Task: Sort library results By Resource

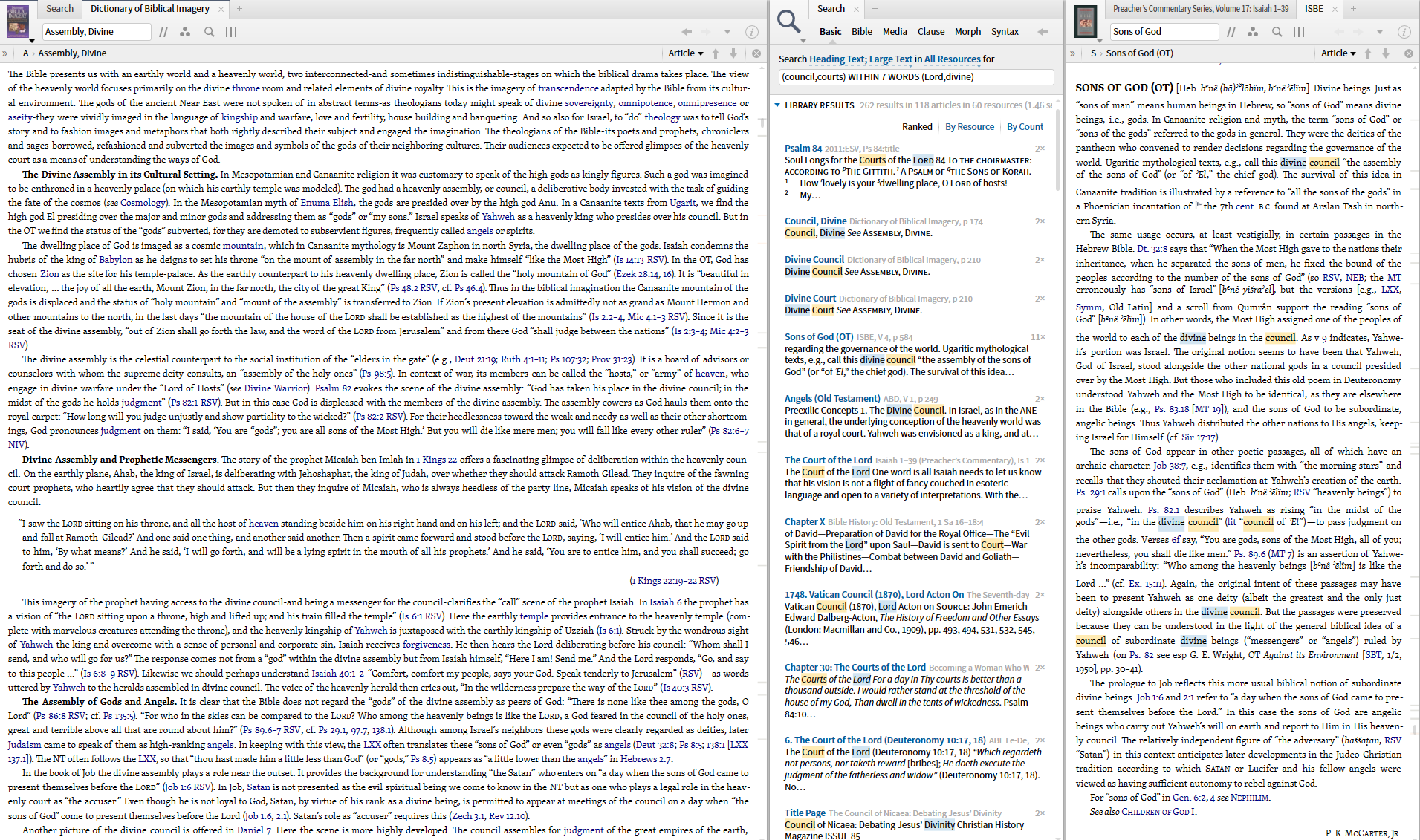Action: click(x=970, y=127)
